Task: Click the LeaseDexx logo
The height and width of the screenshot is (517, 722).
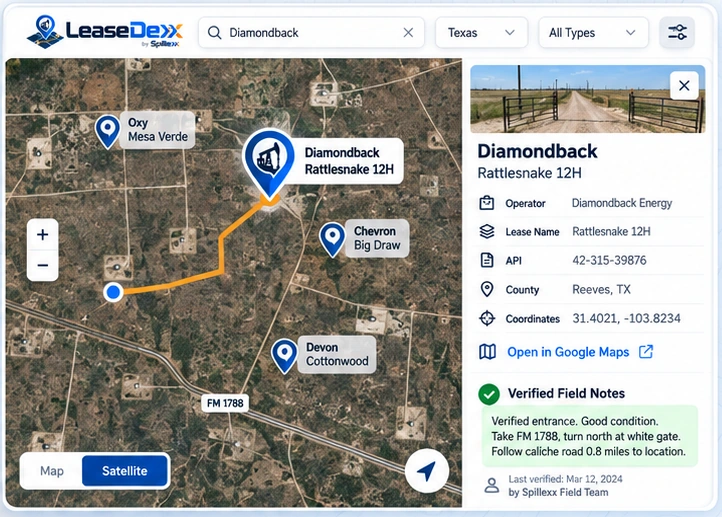Action: tap(105, 32)
